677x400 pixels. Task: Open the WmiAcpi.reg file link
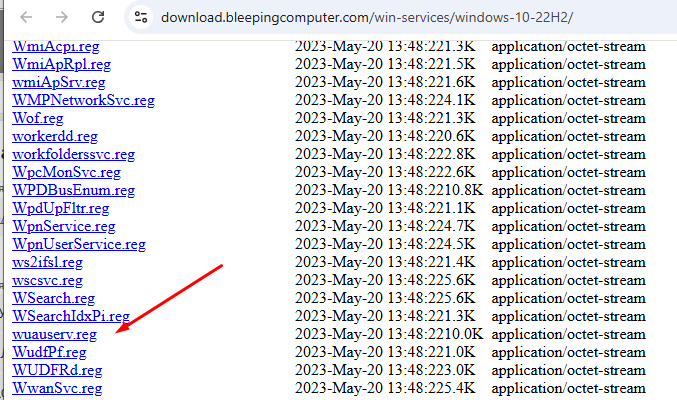click(56, 46)
